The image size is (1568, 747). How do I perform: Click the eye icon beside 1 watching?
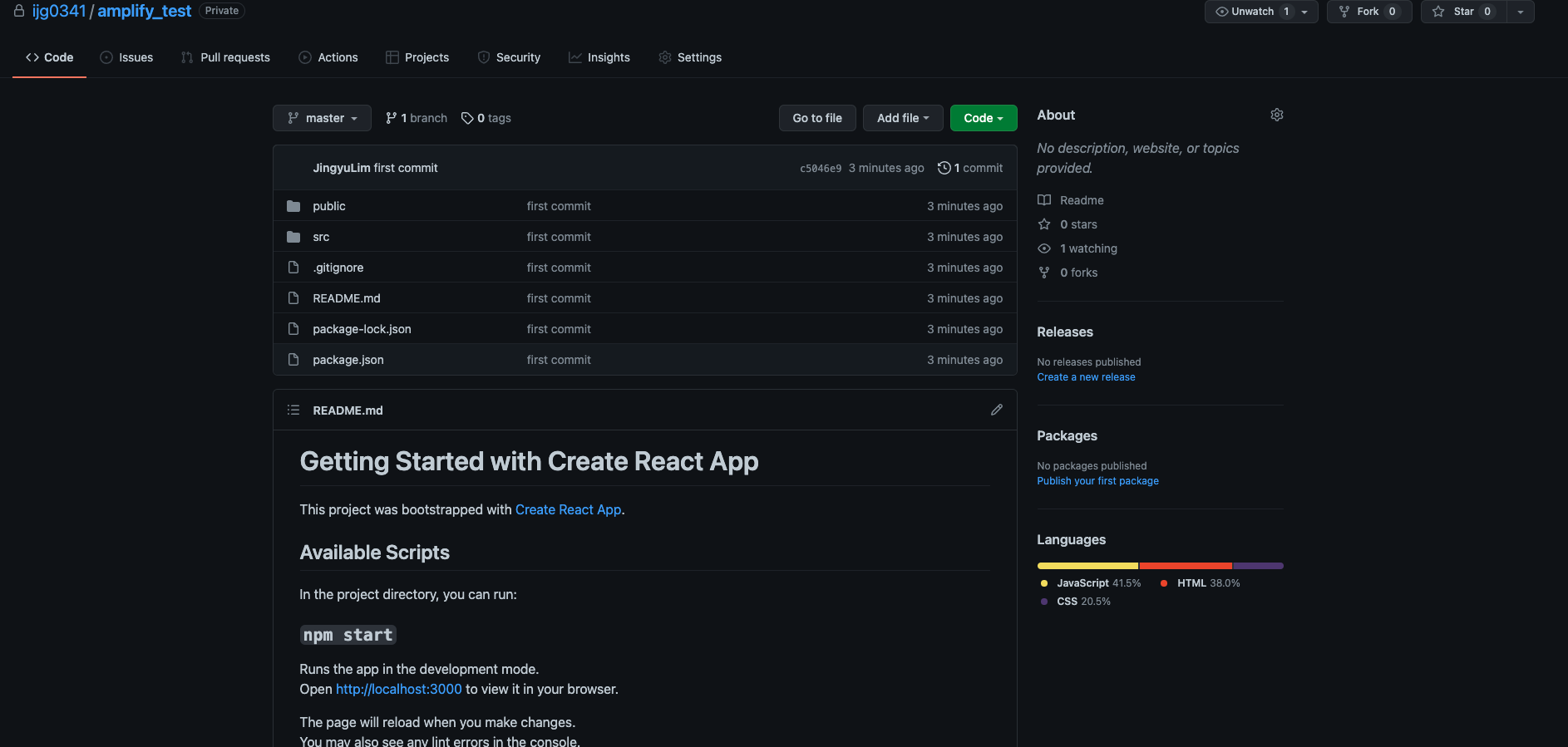1044,248
